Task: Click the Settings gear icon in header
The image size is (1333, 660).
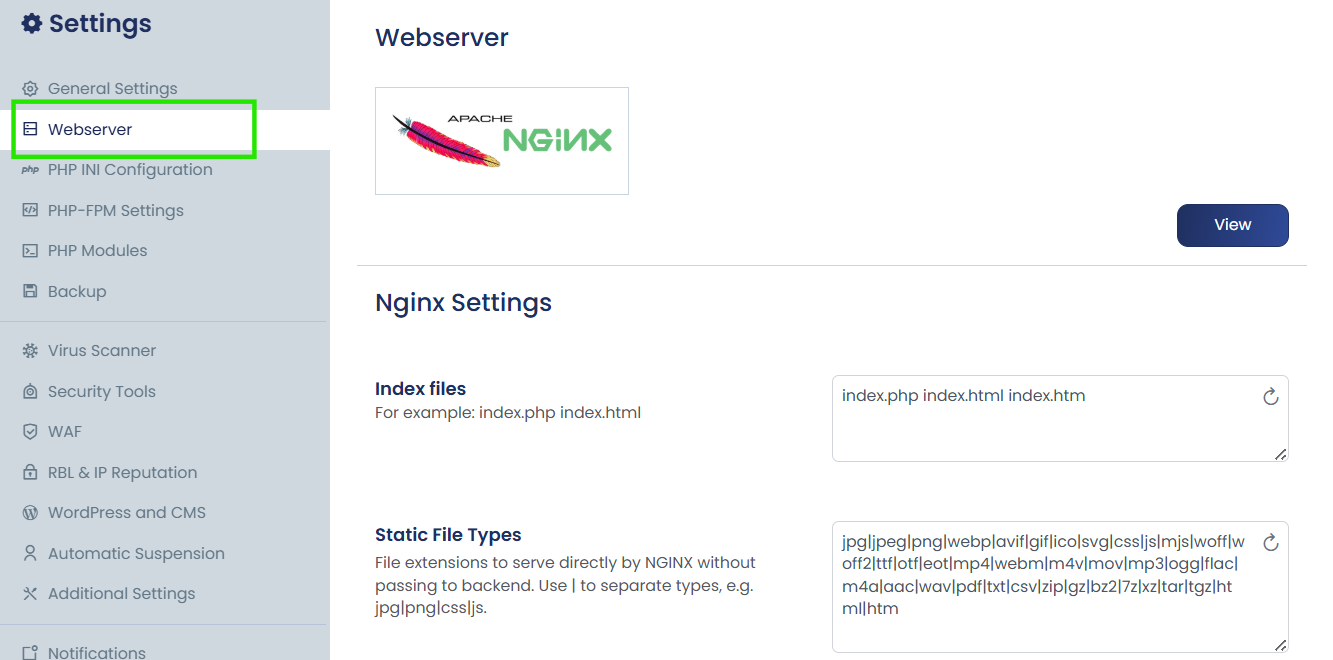Action: pos(32,24)
